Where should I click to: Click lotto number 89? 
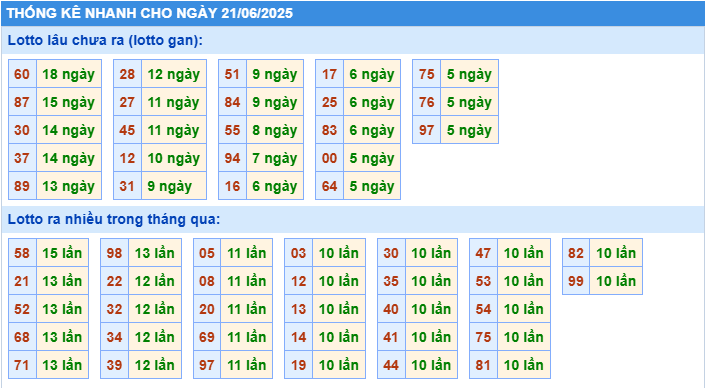tap(22, 186)
